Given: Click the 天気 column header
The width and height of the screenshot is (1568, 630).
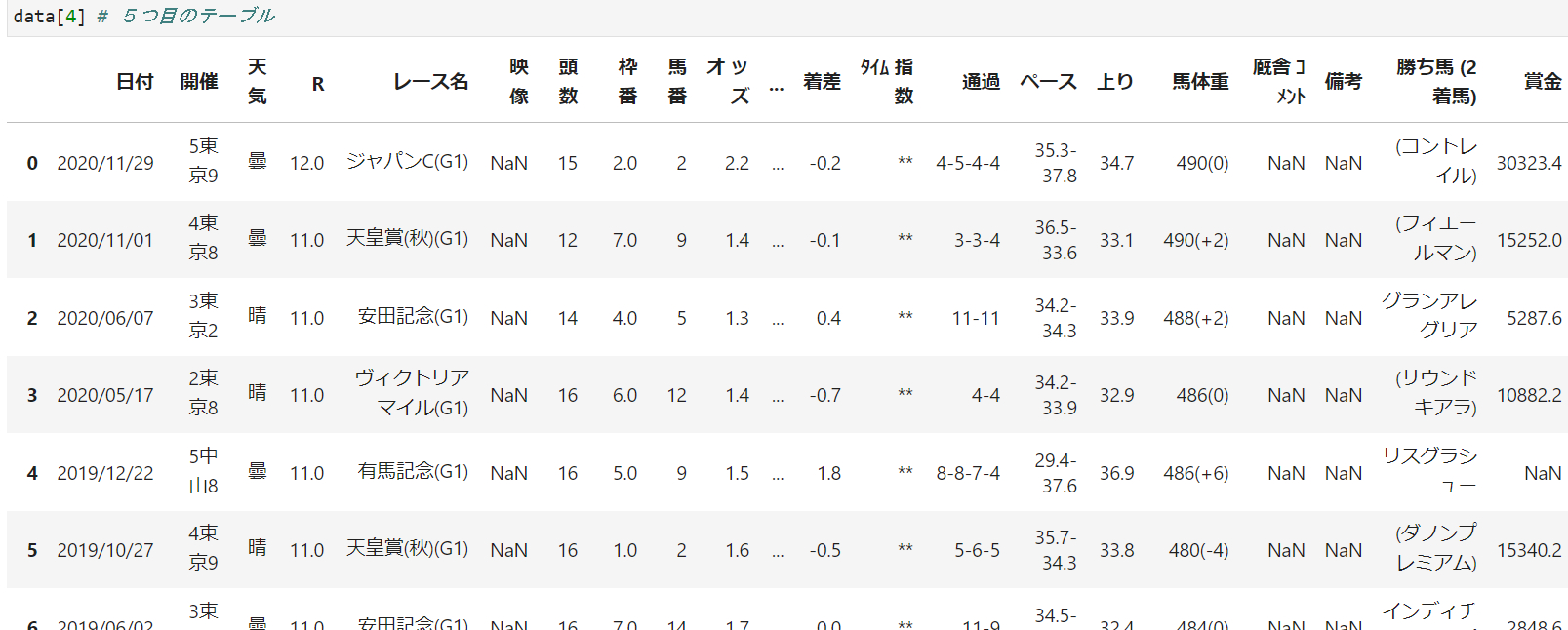Looking at the screenshot, I should (257, 82).
